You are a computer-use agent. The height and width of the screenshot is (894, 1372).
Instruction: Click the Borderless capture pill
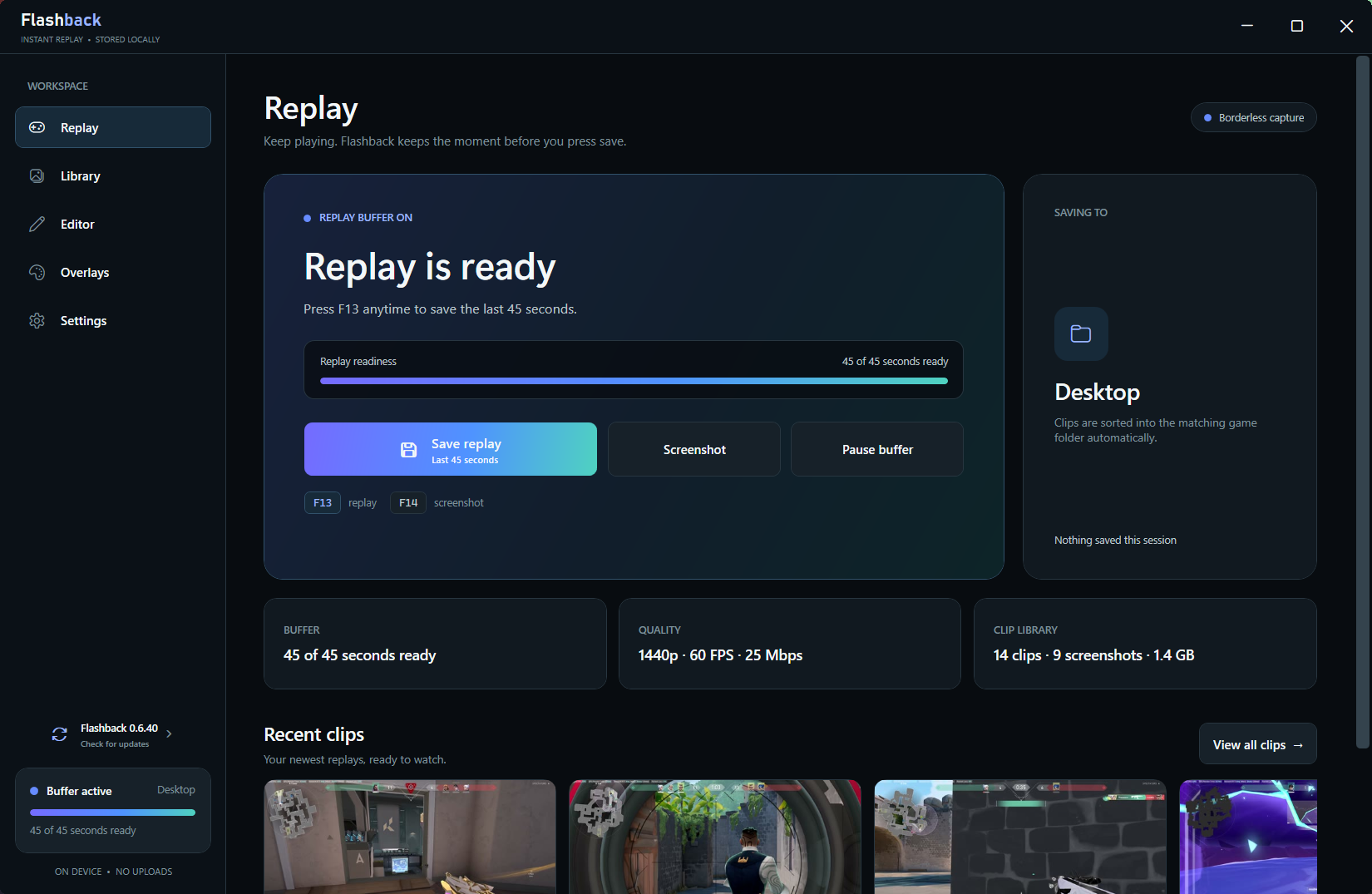pos(1254,117)
